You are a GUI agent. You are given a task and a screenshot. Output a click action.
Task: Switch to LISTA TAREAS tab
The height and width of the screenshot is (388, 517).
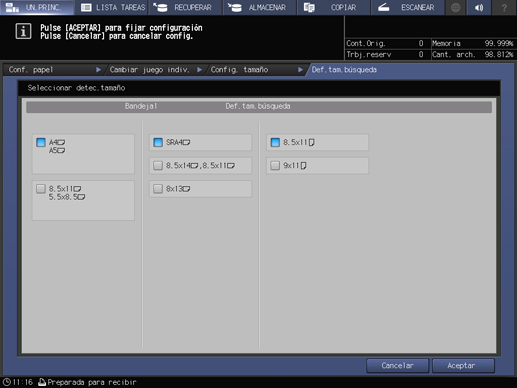pyautogui.click(x=111, y=7)
